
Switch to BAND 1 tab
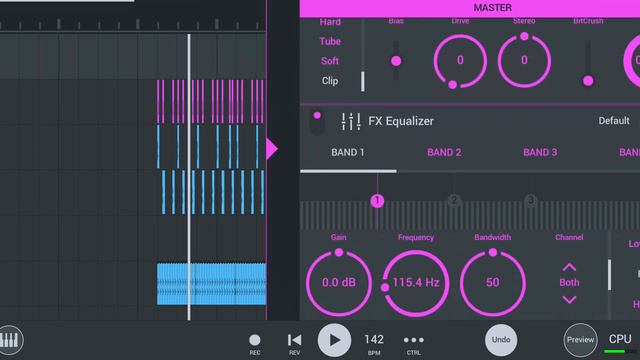(348, 153)
